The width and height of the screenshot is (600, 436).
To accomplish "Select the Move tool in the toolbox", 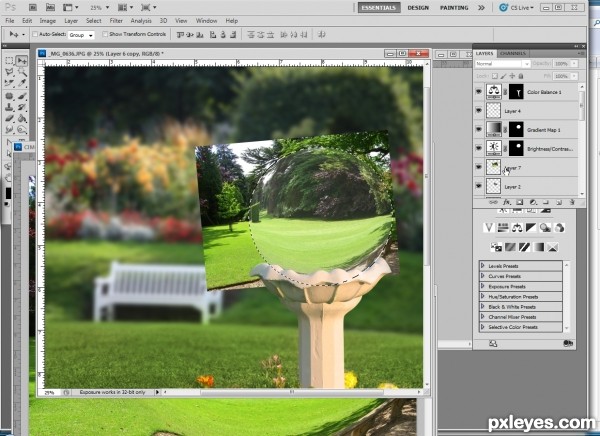I will [22, 60].
